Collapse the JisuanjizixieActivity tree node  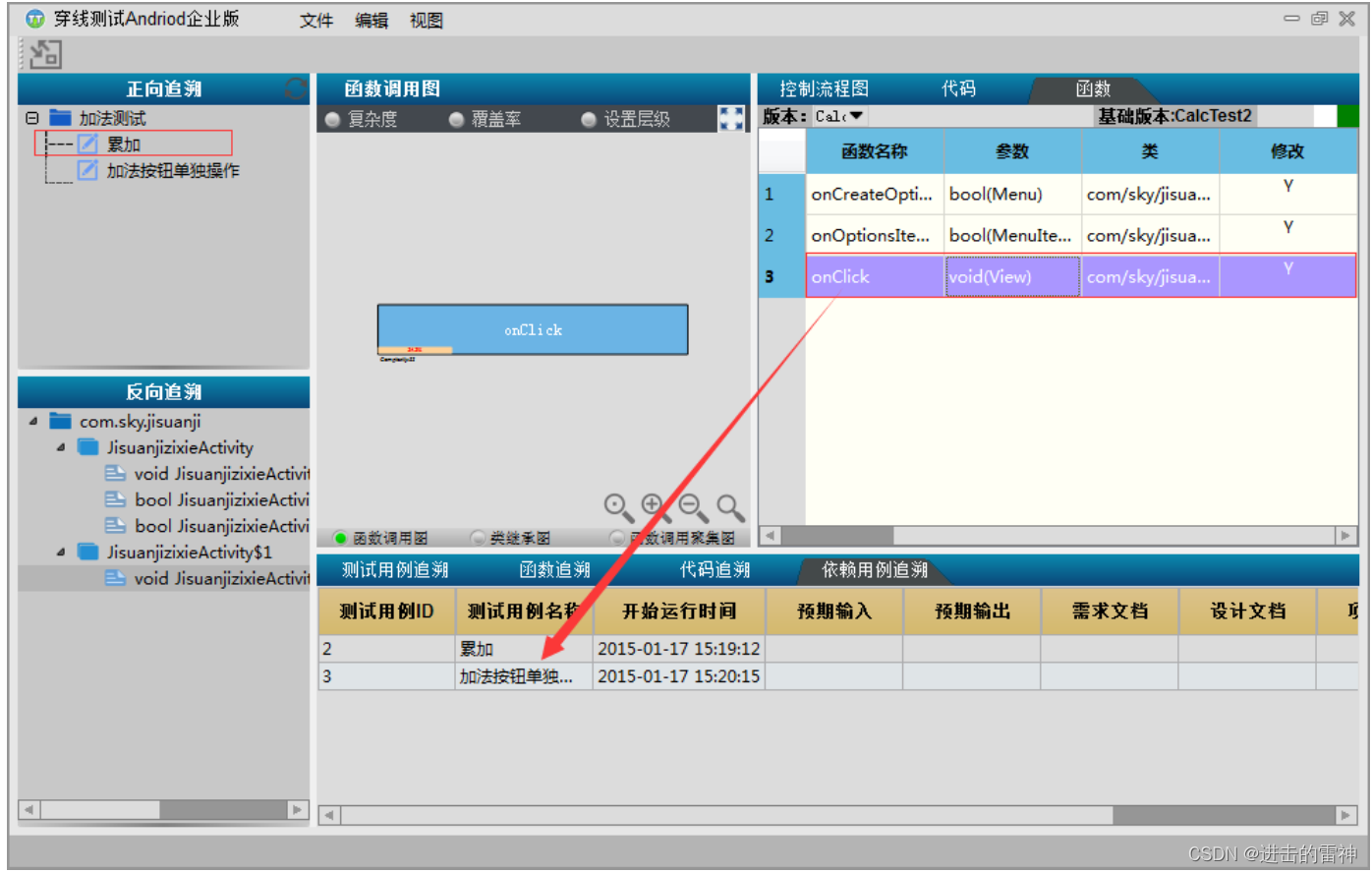pos(59,447)
